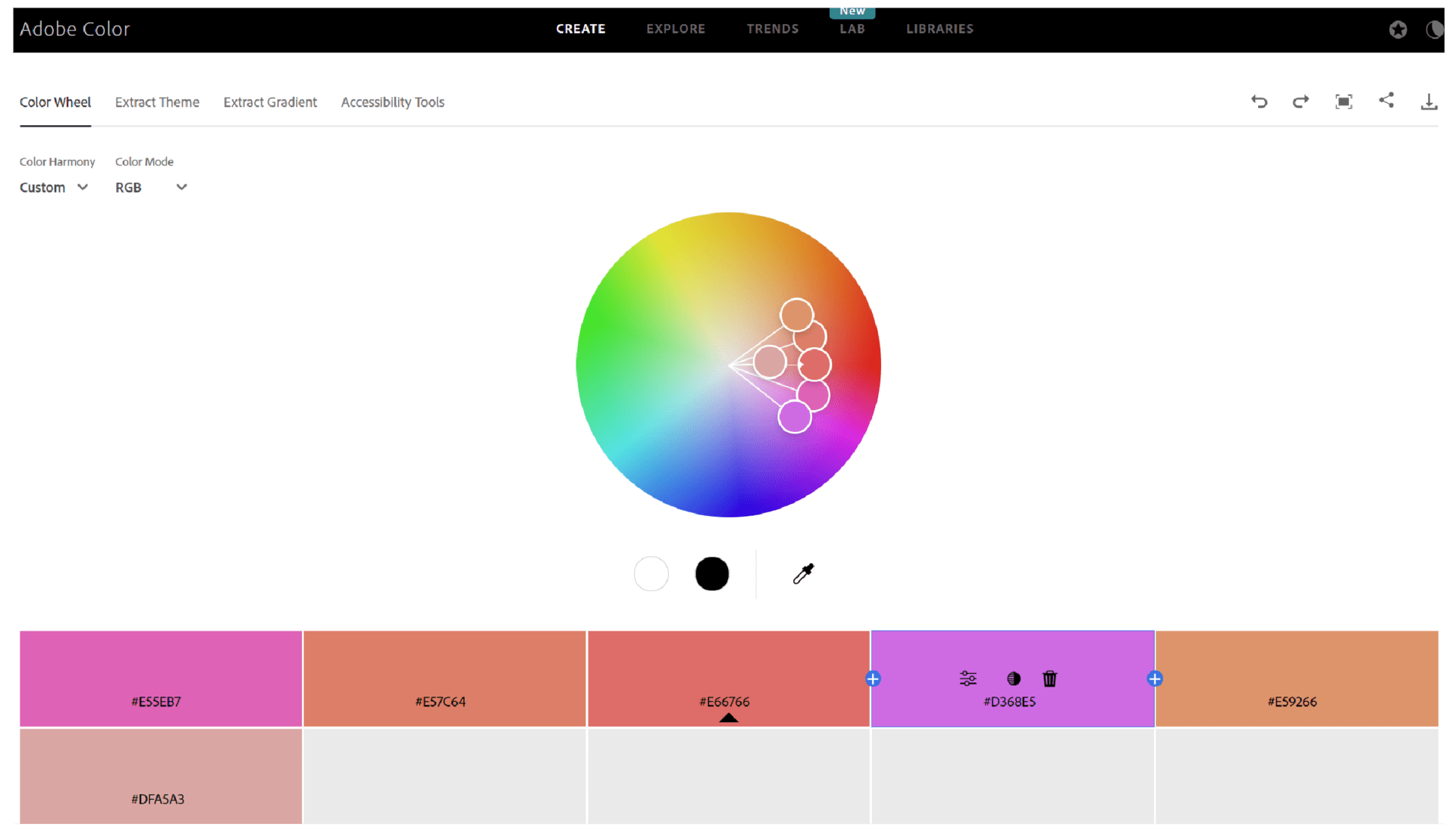Screen dimensions: 1456x830
Task: Enter full screen color view
Action: 1344,102
